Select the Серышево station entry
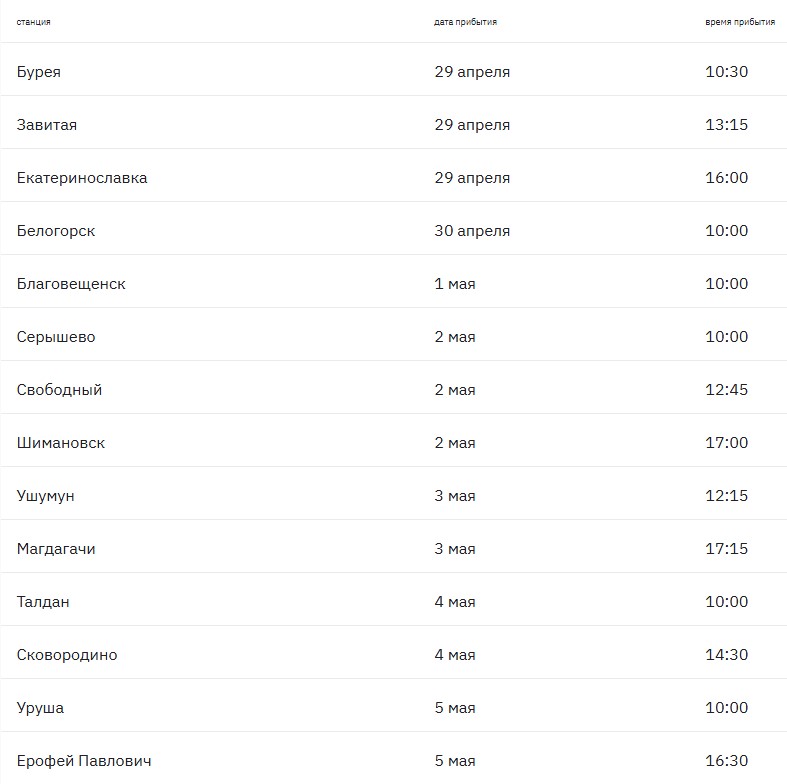This screenshot has width=787, height=784. tap(56, 337)
